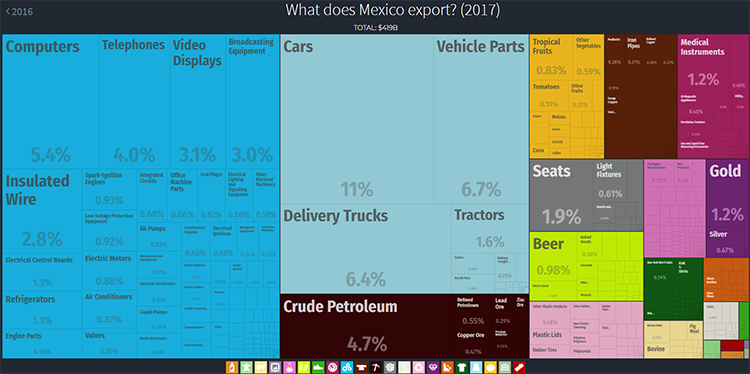Click the dark green t-shirt textiles icon
This screenshot has width=750, height=374.
point(462,367)
